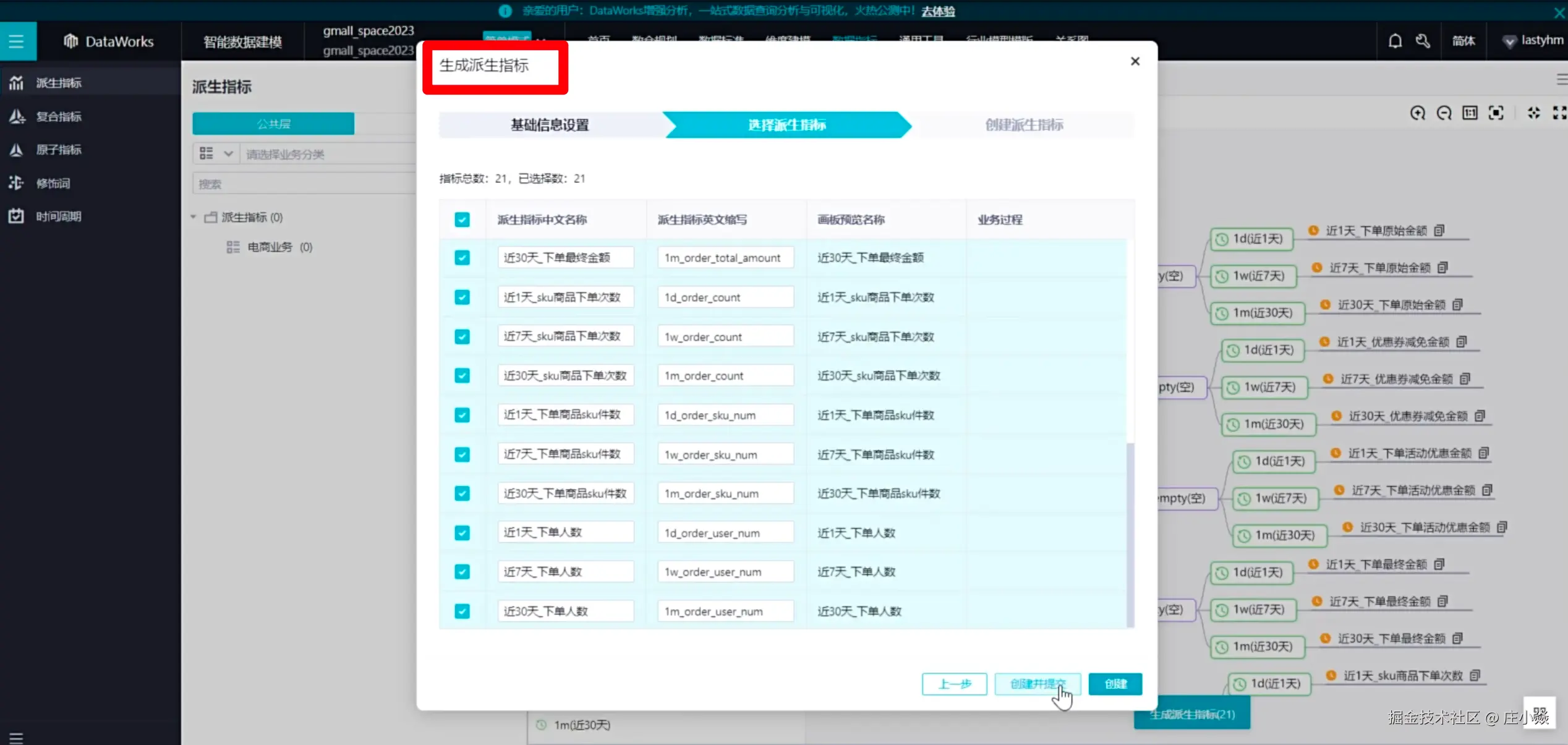Select the 公共层 tab
The image size is (1568, 745).
coord(273,124)
